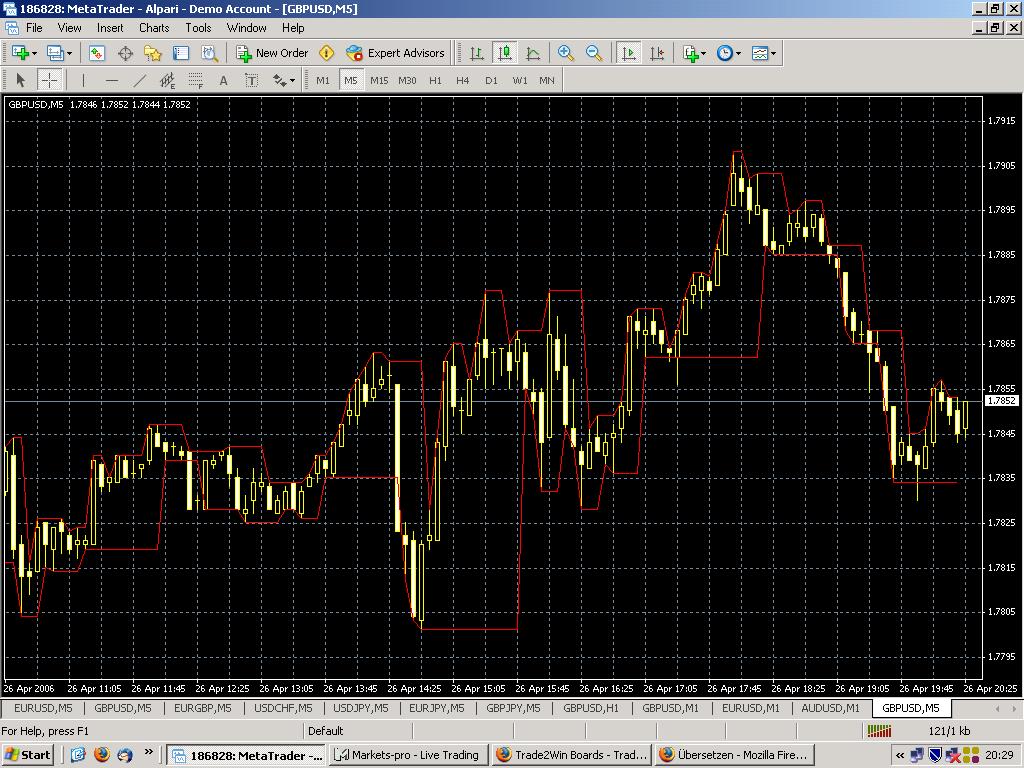Open the Strategy Tester magnifier icon

coord(209,54)
